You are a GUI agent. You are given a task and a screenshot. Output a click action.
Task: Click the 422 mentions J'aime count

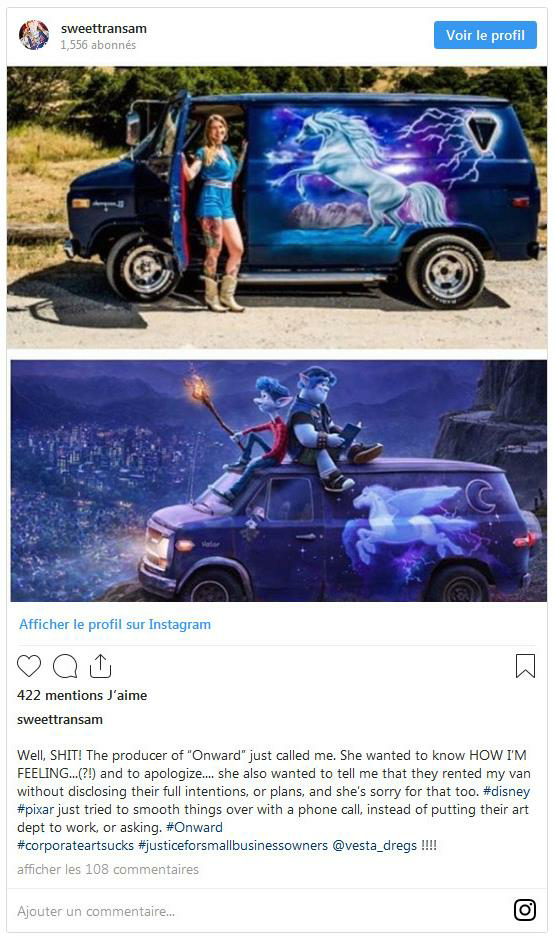pos(82,695)
